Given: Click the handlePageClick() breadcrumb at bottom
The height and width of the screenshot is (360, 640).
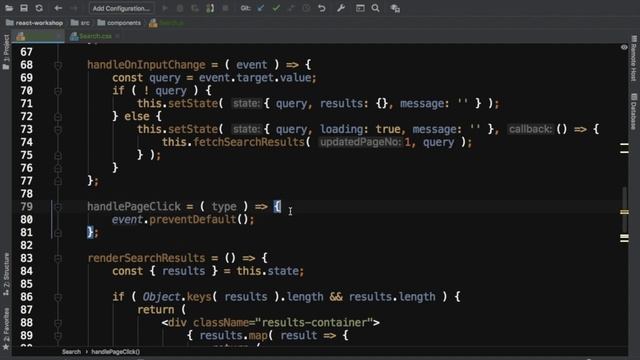Looking at the screenshot, I should click(x=116, y=352).
